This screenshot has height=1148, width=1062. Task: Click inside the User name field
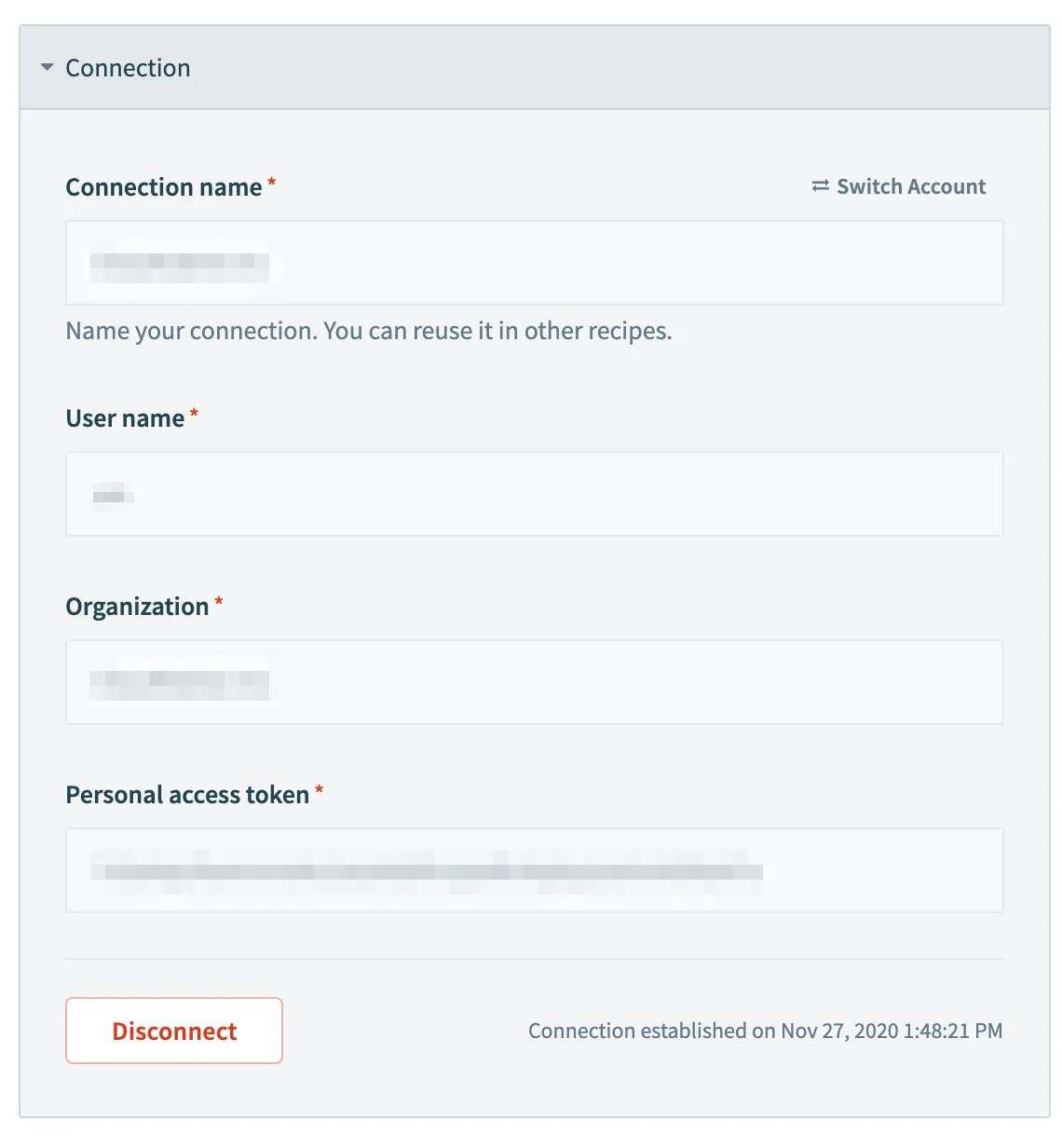click(534, 494)
